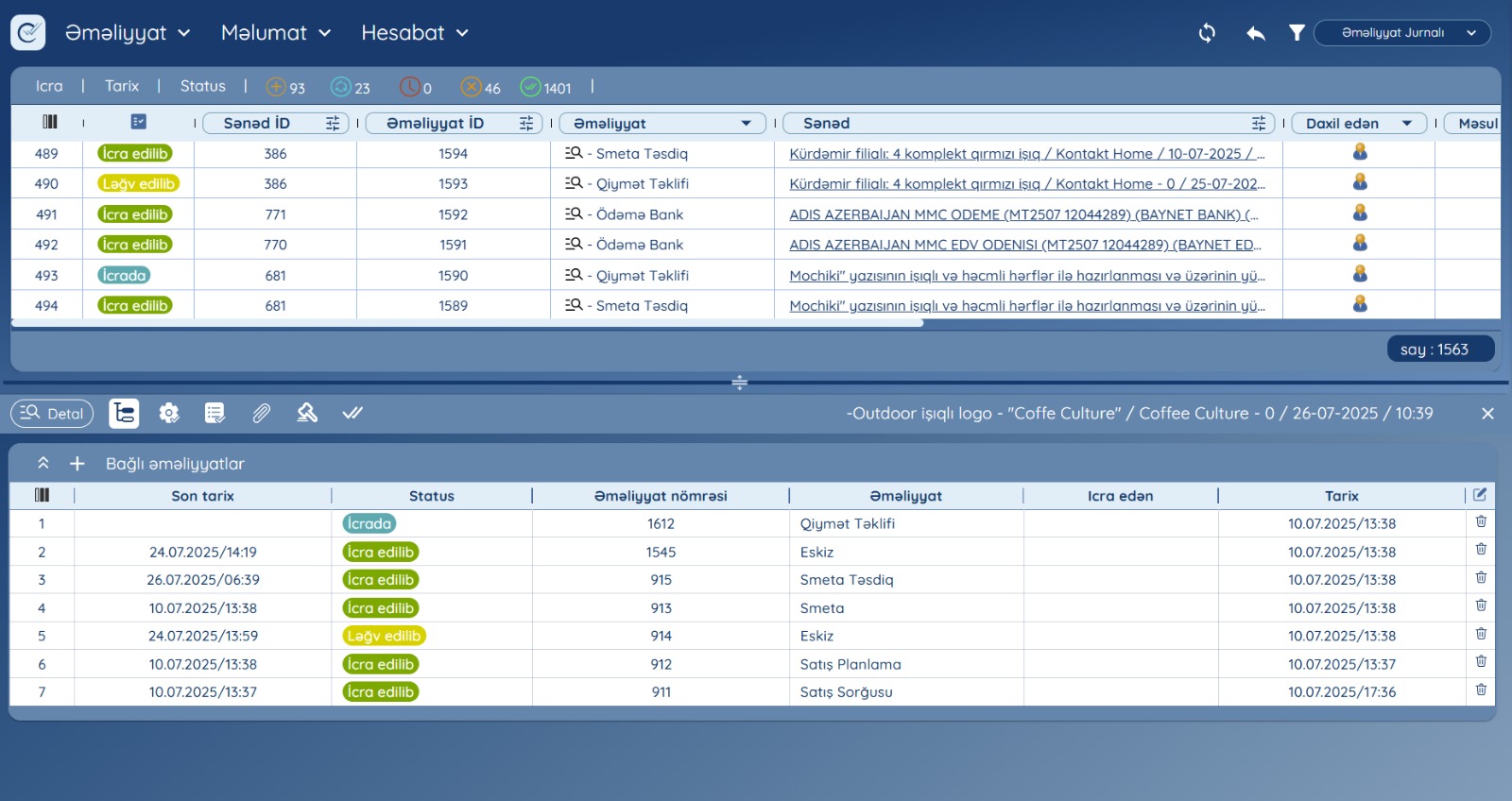Add a linked operation with plus icon
The width and height of the screenshot is (1512, 801).
click(77, 464)
